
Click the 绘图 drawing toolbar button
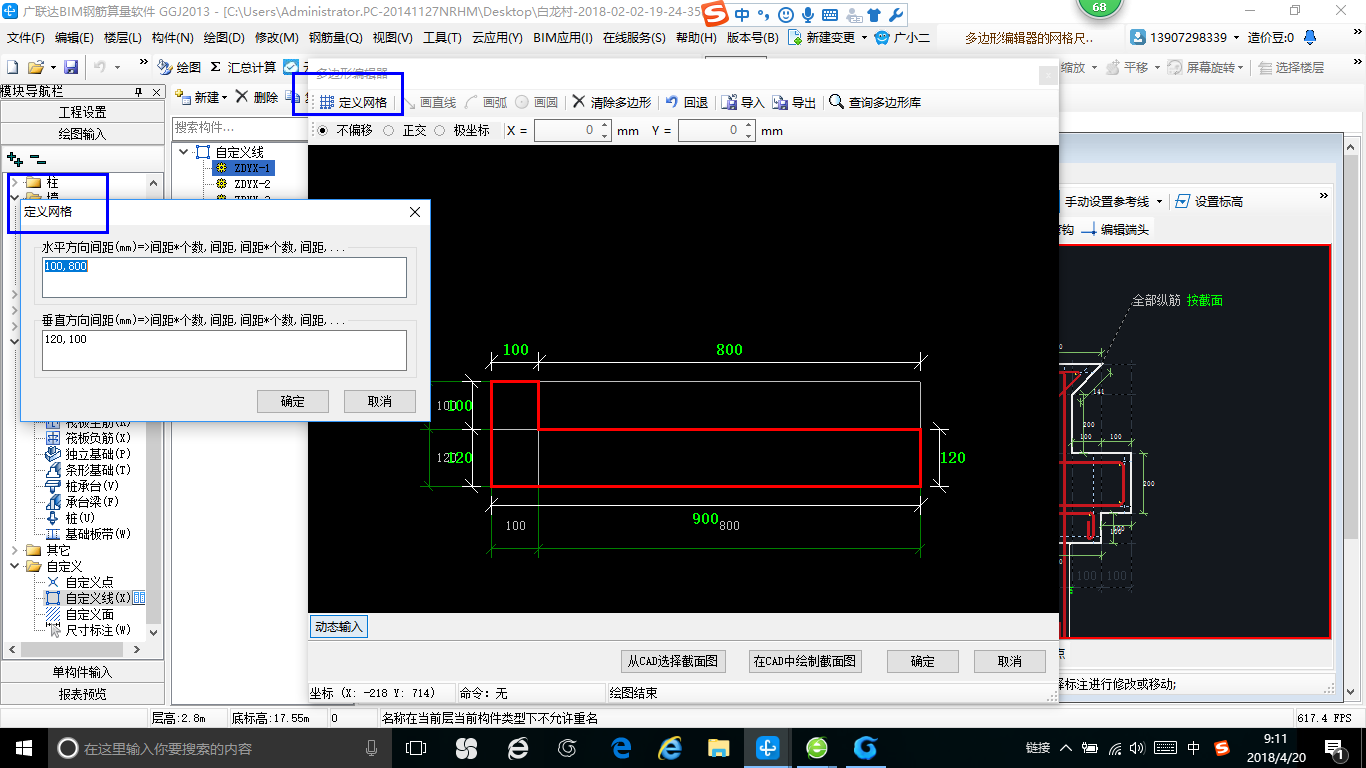coord(179,67)
